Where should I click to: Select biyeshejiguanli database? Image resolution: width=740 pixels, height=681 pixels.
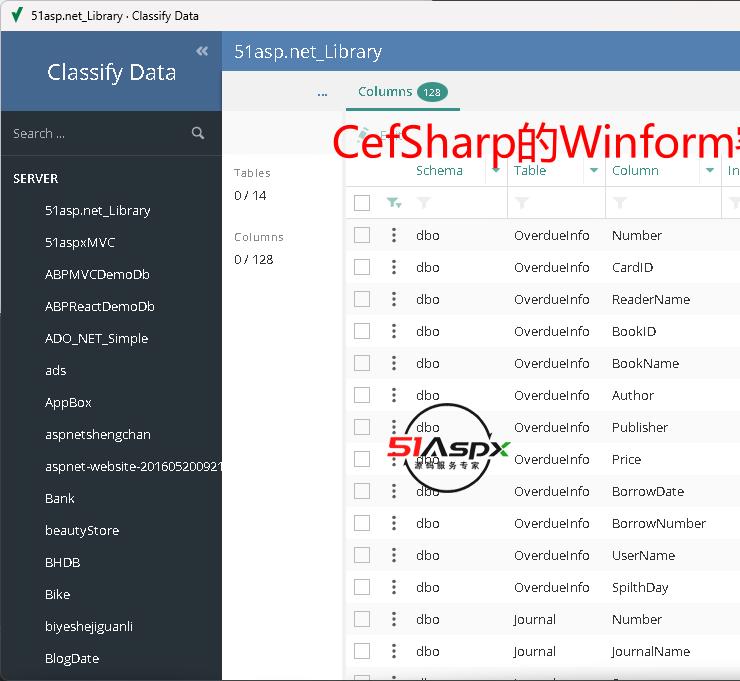[x=89, y=627]
